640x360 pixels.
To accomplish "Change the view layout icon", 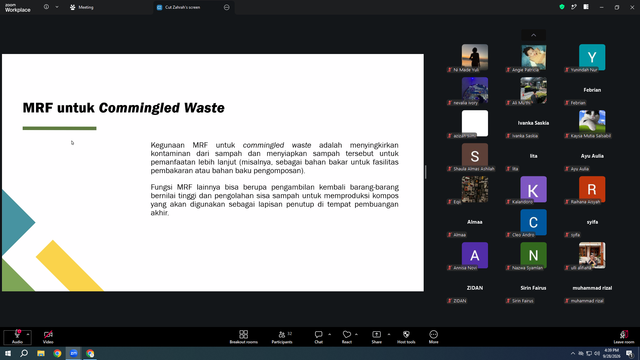I will 586,7.
